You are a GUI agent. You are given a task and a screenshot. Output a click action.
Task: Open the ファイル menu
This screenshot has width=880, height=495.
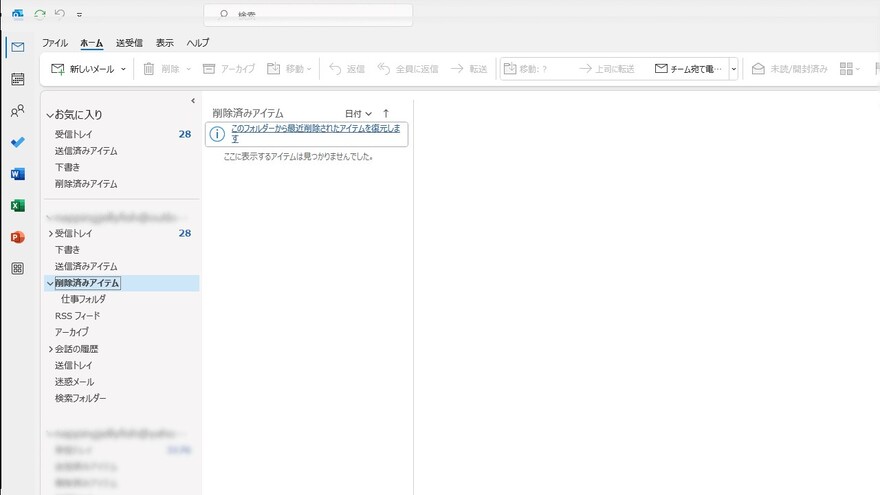(x=55, y=43)
